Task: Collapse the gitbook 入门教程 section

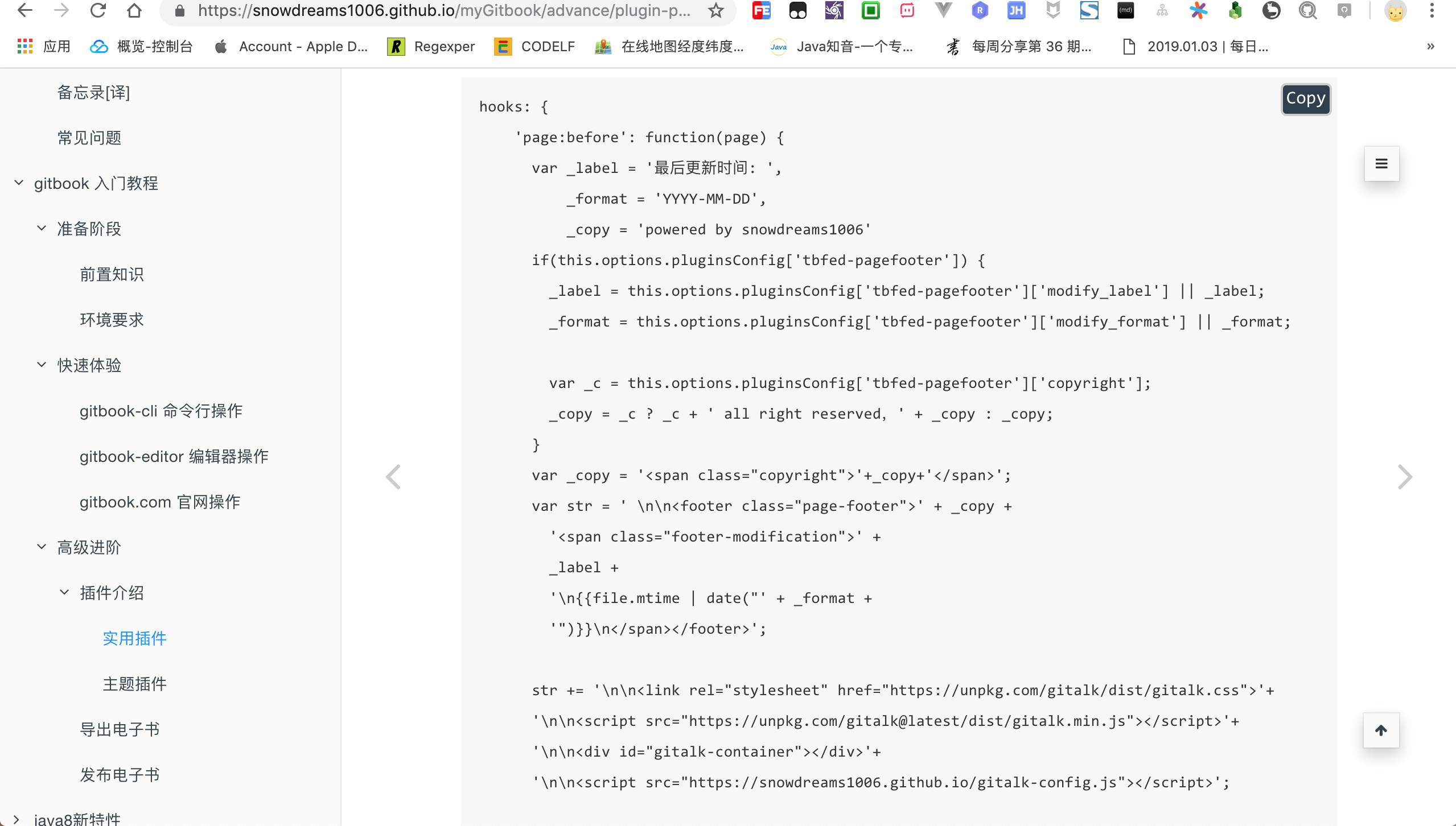Action: click(x=18, y=182)
